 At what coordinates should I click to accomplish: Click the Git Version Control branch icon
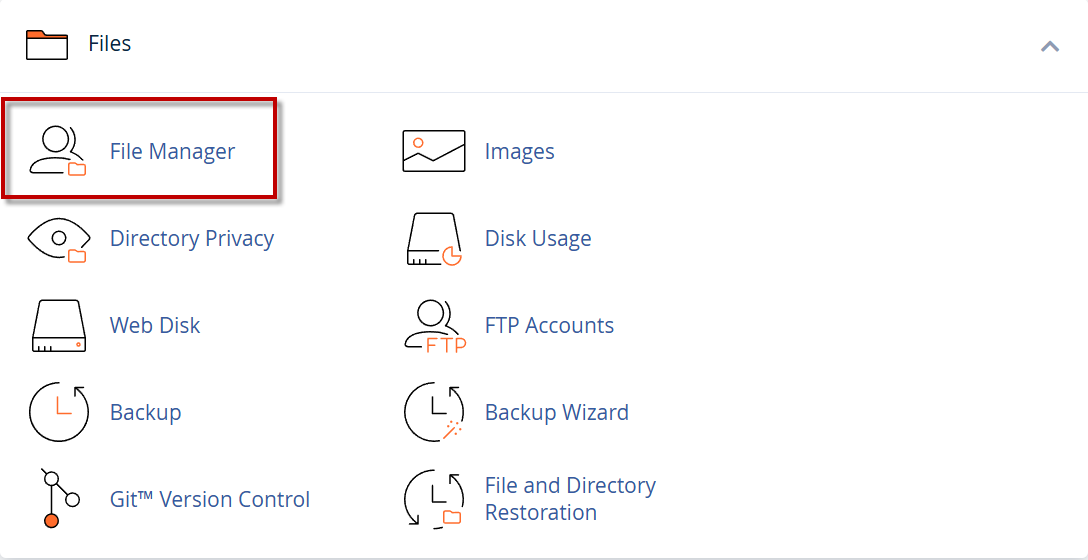(56, 499)
